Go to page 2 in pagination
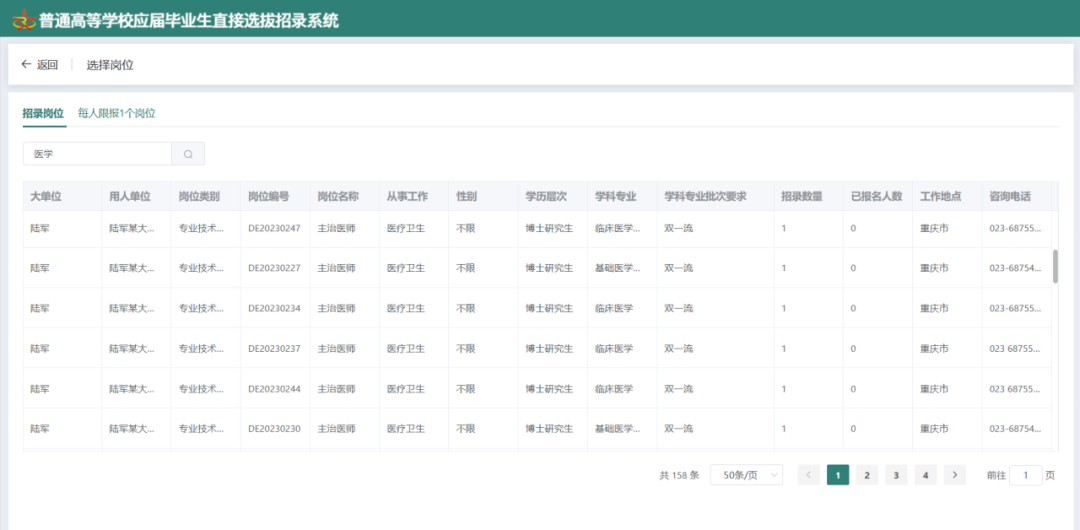 point(867,475)
